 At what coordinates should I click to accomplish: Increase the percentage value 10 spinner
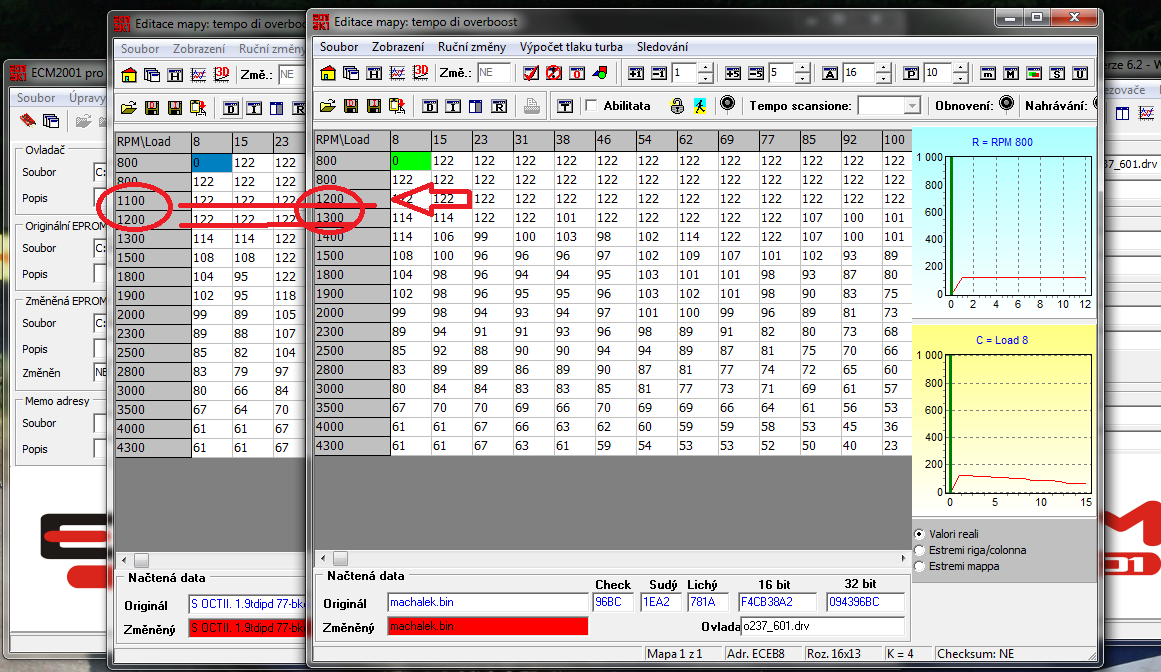[961, 69]
